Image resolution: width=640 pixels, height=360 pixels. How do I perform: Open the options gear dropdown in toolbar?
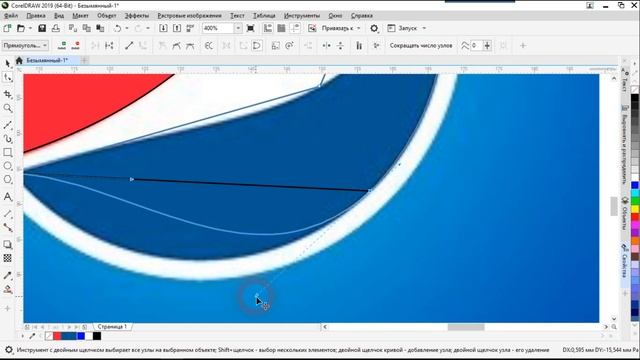click(374, 28)
